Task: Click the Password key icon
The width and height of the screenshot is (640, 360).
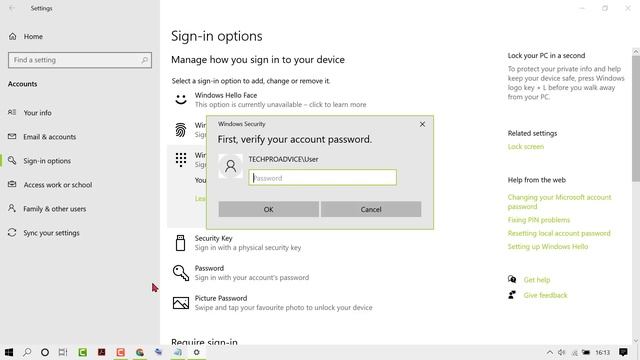Action: pos(181,273)
